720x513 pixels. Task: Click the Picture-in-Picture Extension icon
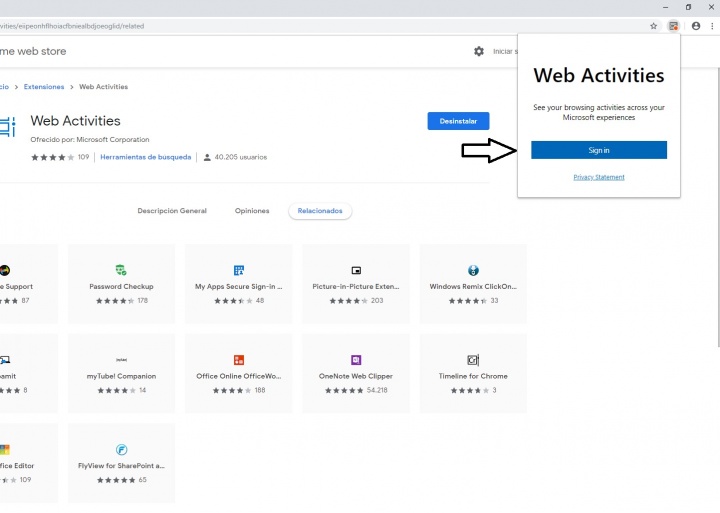pos(356,270)
